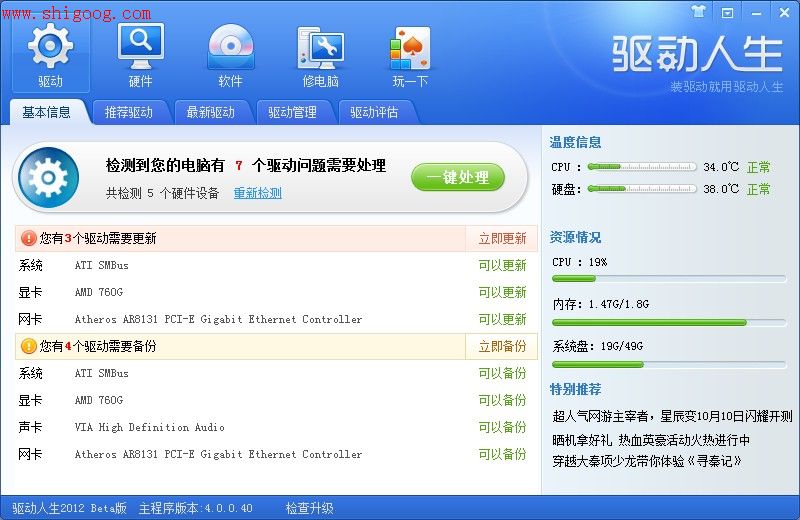Click the 内存: 1.47G/1.8G label

(x=601, y=305)
